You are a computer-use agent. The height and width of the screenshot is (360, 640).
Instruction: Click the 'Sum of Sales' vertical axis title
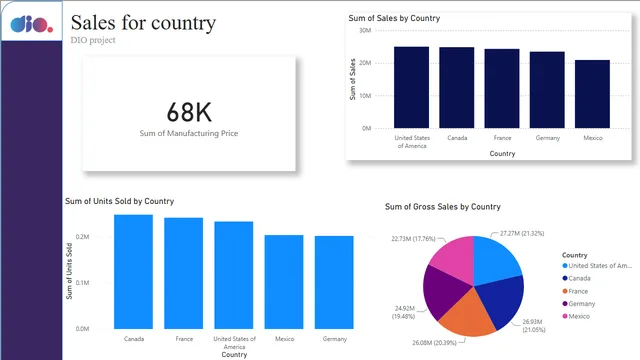coord(353,80)
